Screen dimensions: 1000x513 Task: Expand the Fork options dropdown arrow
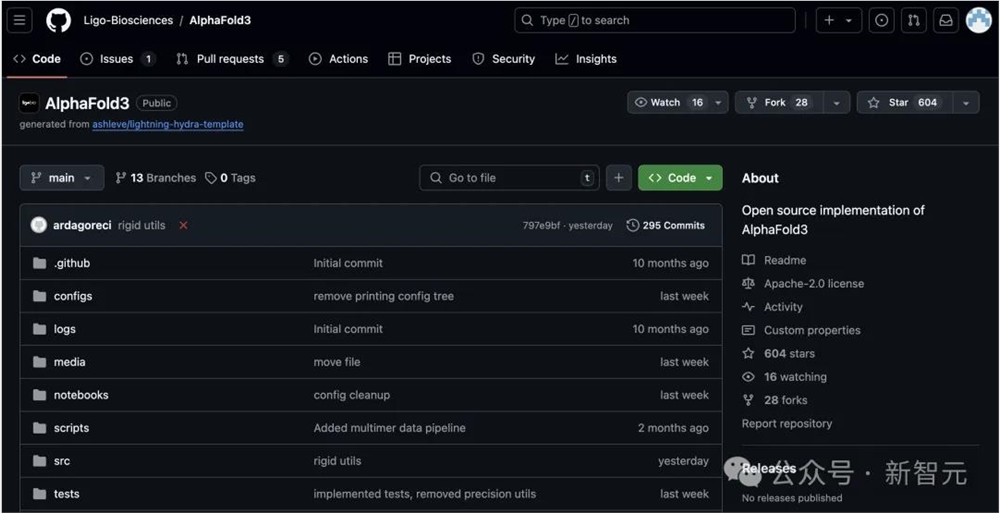(x=836, y=102)
